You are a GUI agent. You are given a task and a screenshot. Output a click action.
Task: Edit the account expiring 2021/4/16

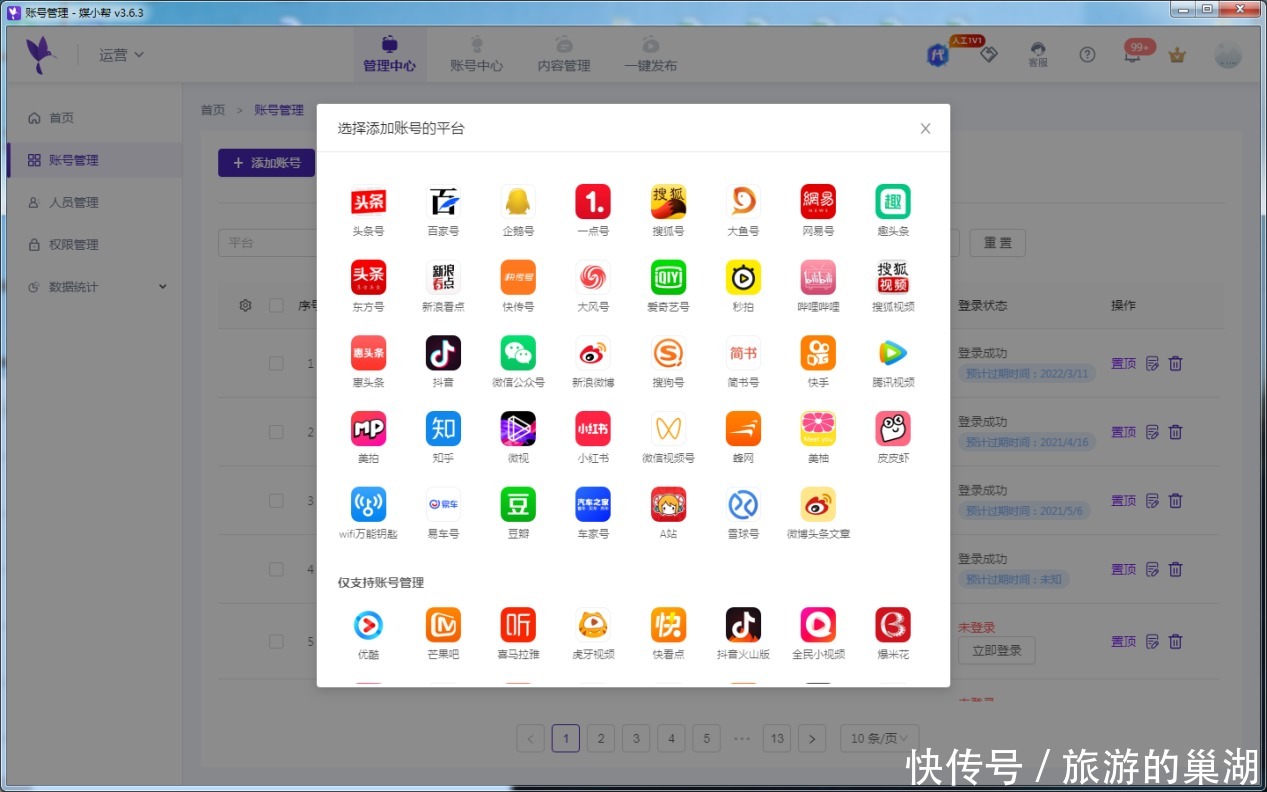(x=1152, y=432)
